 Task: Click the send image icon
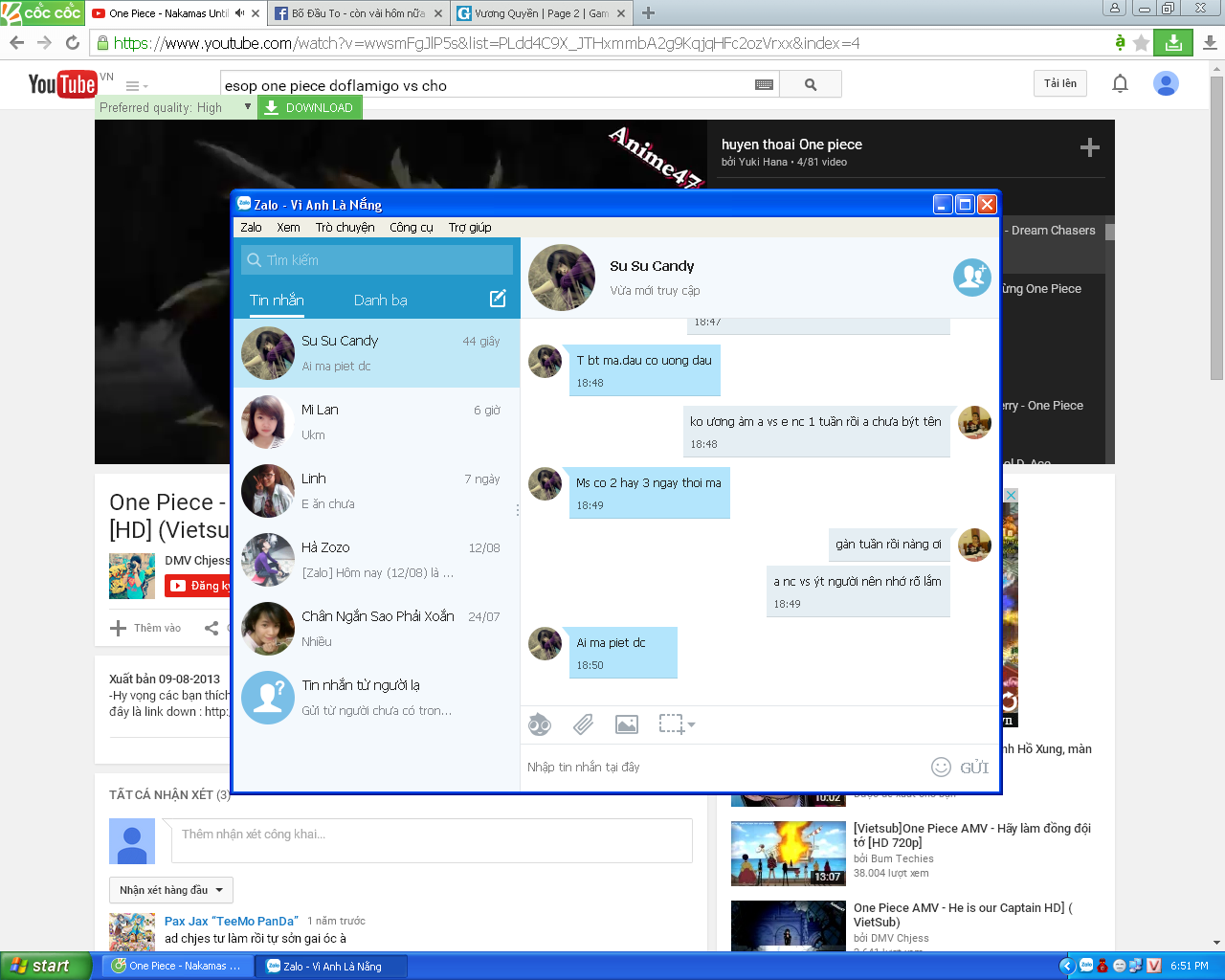click(x=627, y=724)
